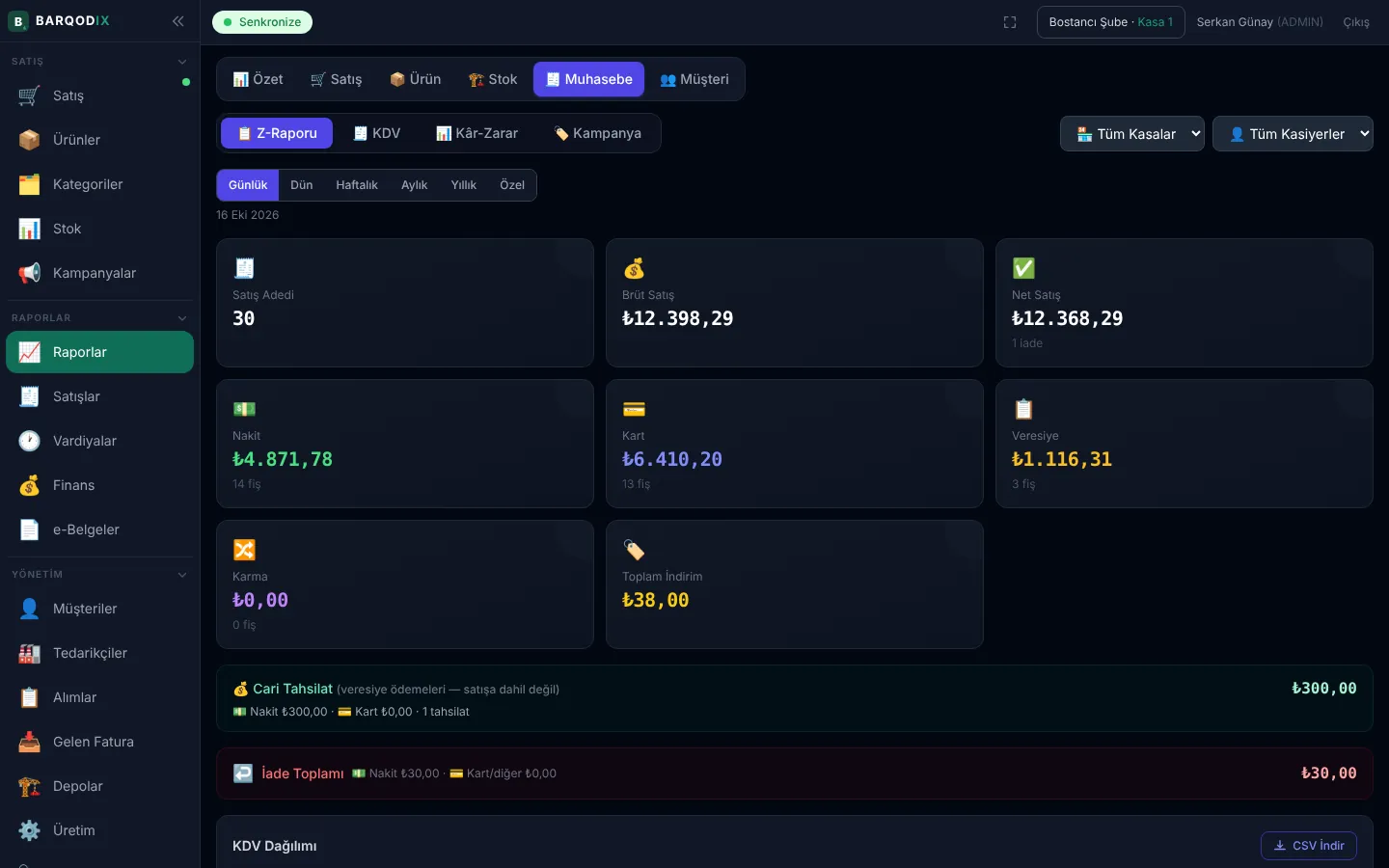The height and width of the screenshot is (868, 1389).
Task: Open Tedarikçiler factory icon
Action: click(x=30, y=653)
